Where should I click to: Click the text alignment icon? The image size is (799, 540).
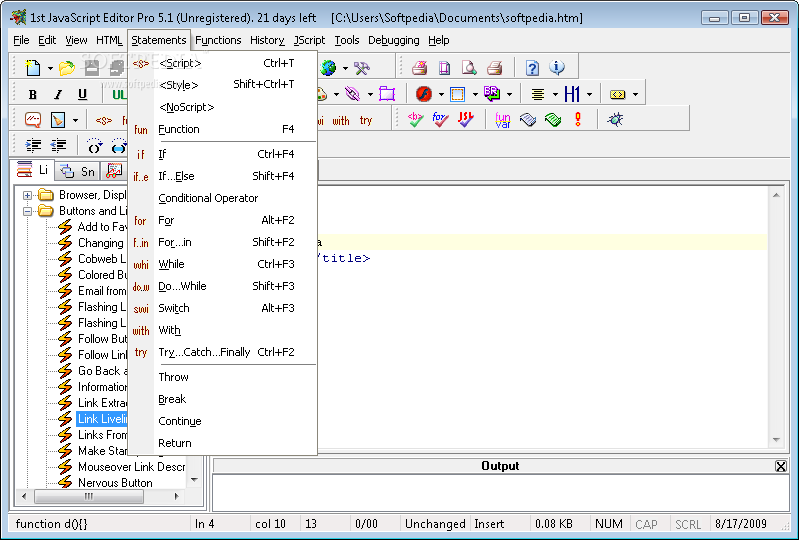point(538,94)
